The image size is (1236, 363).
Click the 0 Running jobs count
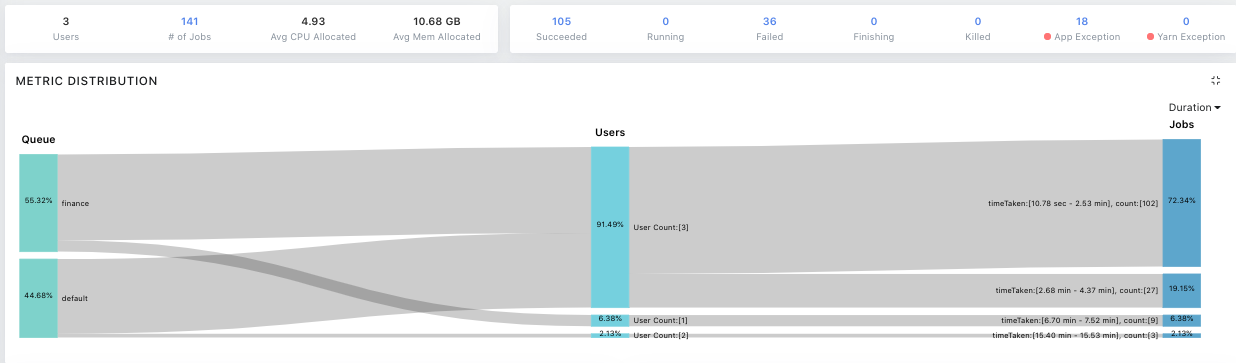(x=665, y=20)
